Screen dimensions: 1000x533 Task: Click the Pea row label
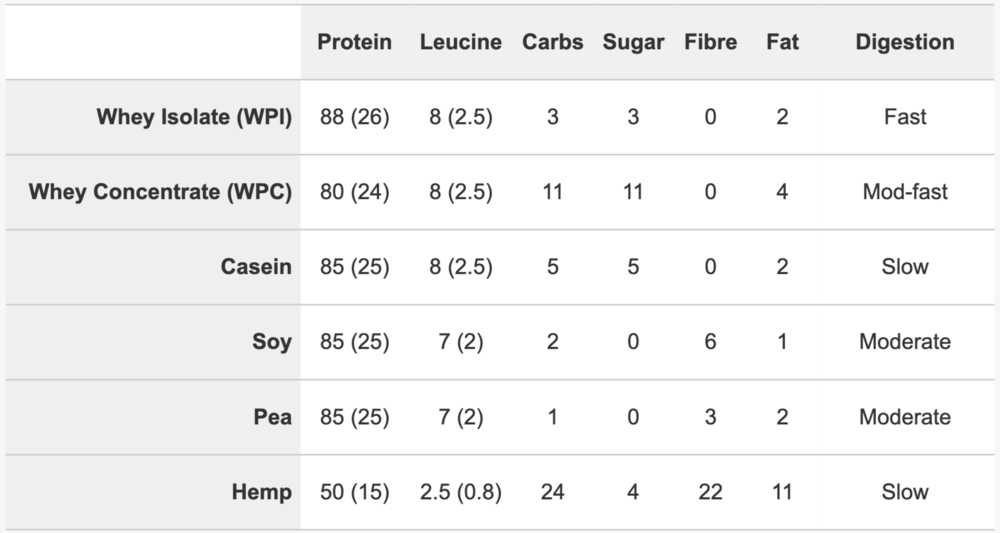tap(272, 417)
